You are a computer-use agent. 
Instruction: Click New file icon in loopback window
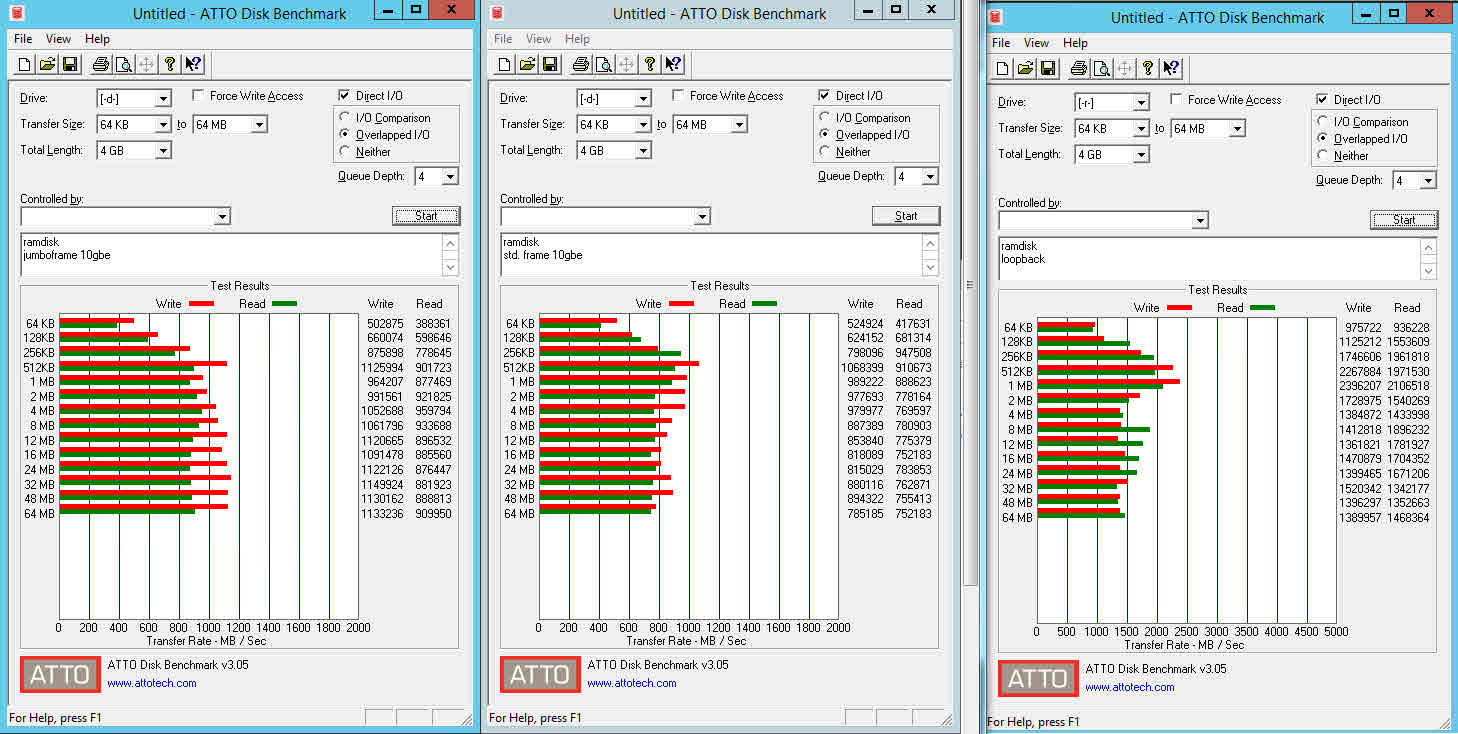coord(1003,69)
